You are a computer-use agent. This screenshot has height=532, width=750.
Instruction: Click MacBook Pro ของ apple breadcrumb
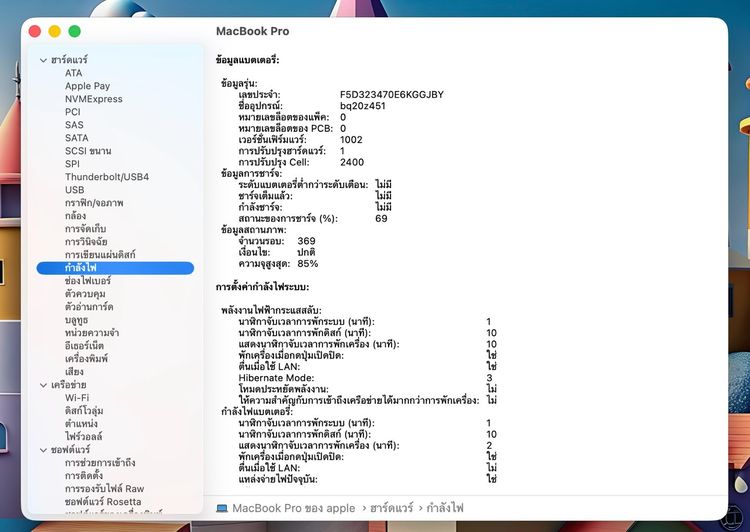coord(294,508)
